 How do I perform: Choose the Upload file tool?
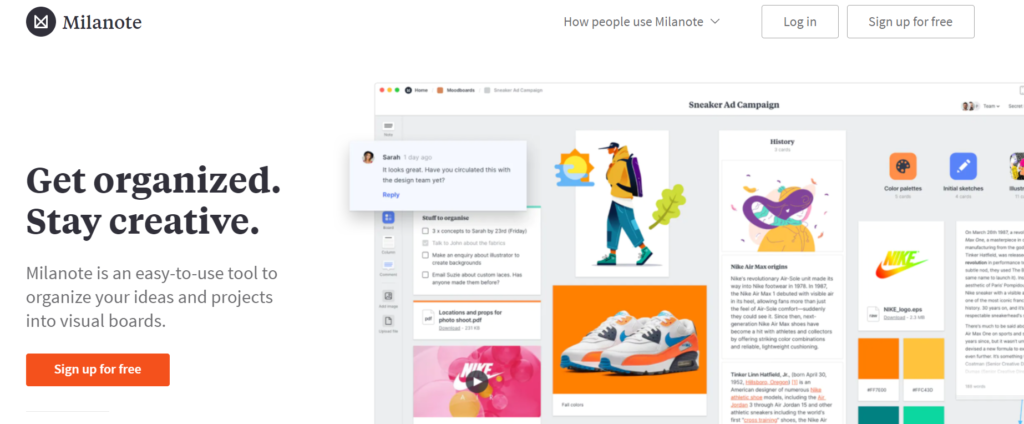[x=389, y=321]
